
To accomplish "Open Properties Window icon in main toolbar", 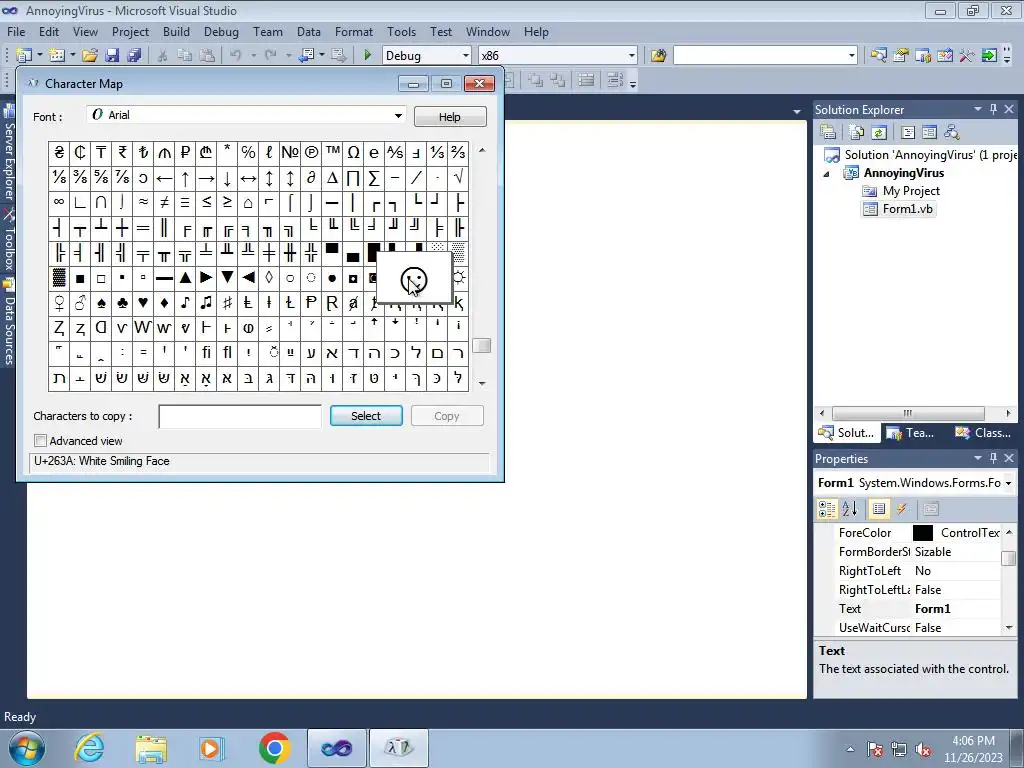I will click(901, 56).
